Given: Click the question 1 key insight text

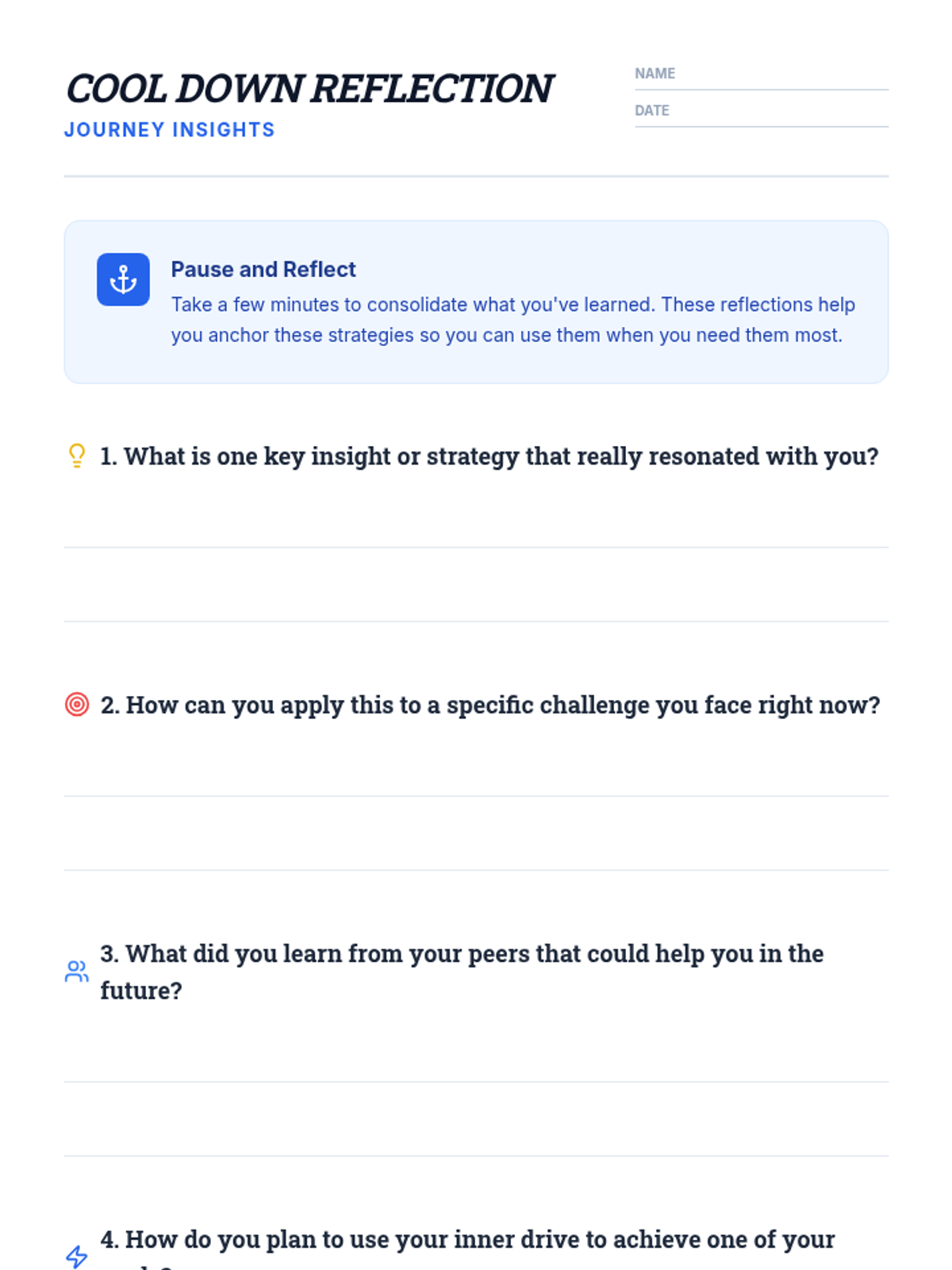Looking at the screenshot, I should pos(489,456).
